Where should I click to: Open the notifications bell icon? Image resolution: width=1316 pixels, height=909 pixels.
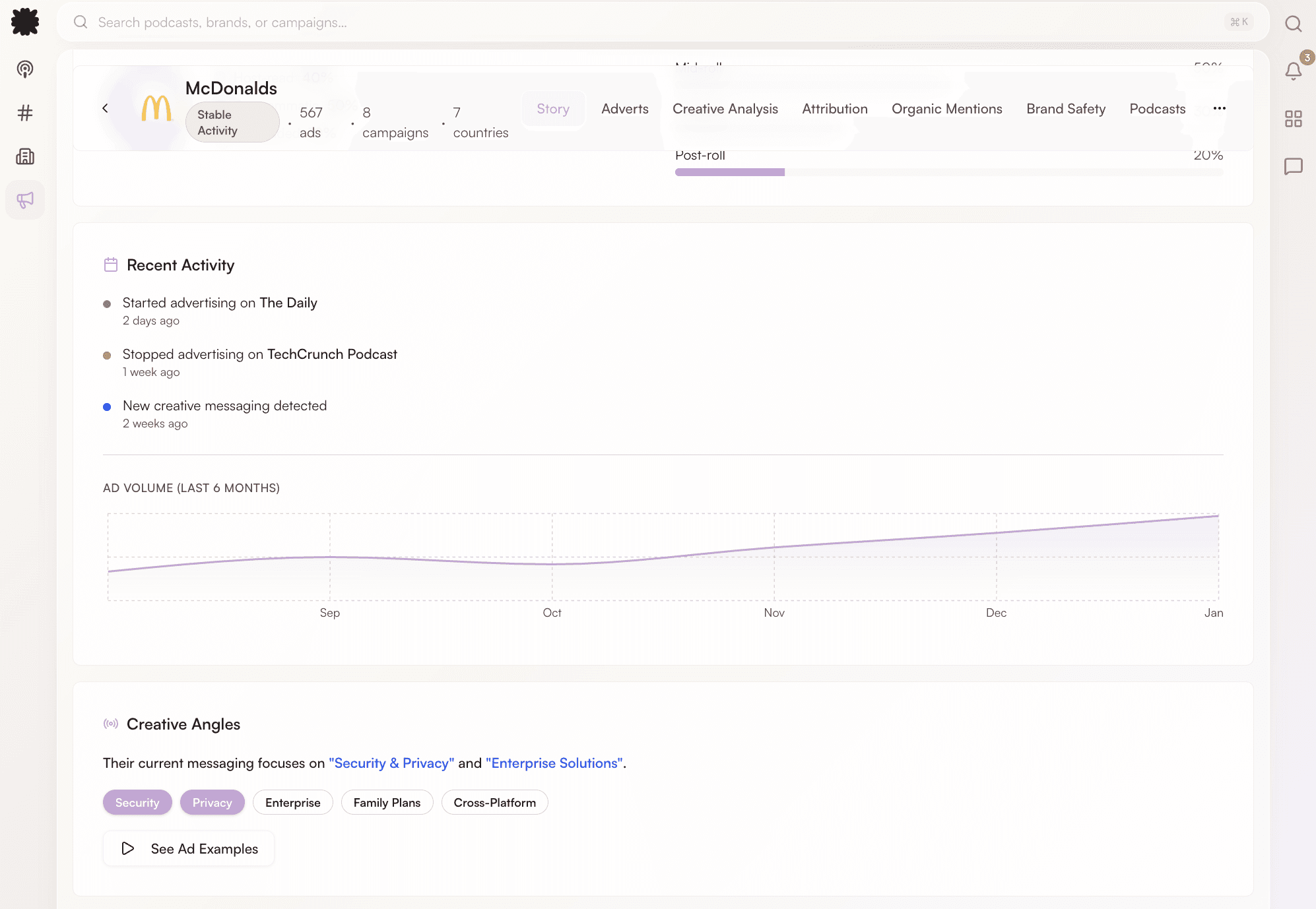[1294, 71]
